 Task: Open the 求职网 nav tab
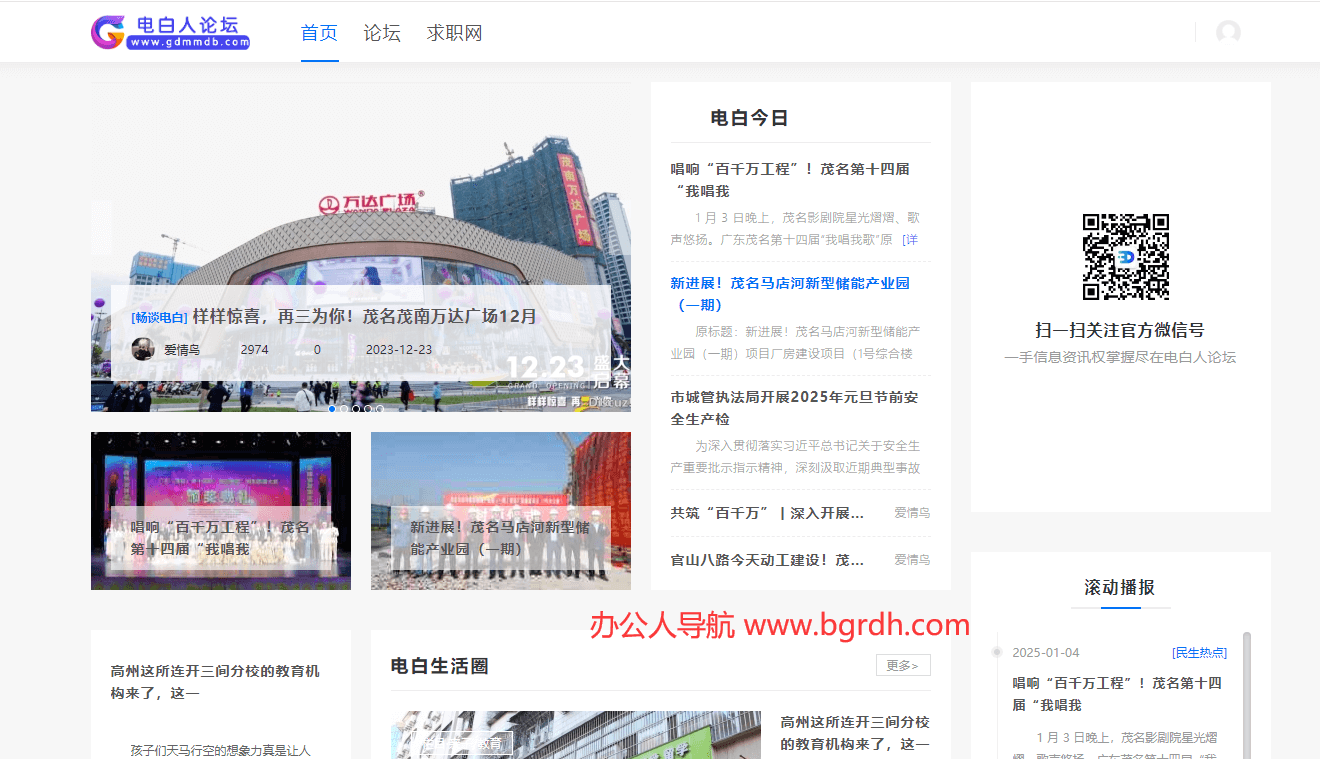pyautogui.click(x=454, y=33)
